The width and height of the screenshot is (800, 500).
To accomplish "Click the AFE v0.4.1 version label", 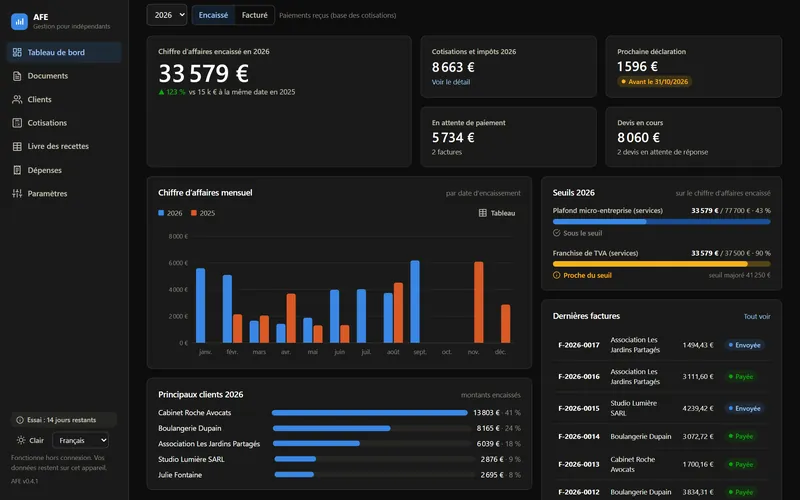I will (x=24, y=481).
